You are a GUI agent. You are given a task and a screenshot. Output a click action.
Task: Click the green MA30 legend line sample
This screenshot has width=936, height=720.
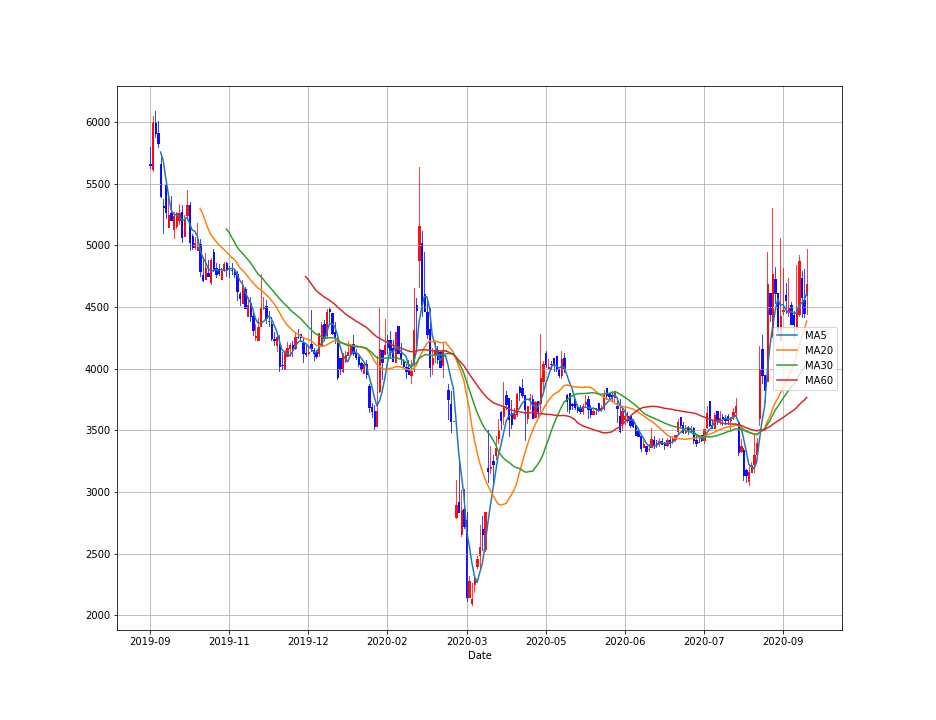pos(788,365)
